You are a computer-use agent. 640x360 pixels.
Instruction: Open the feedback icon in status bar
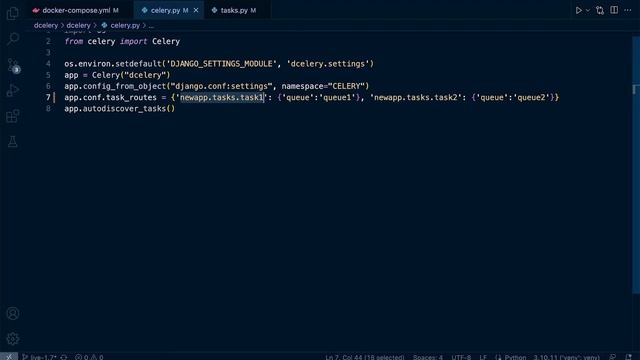point(613,357)
